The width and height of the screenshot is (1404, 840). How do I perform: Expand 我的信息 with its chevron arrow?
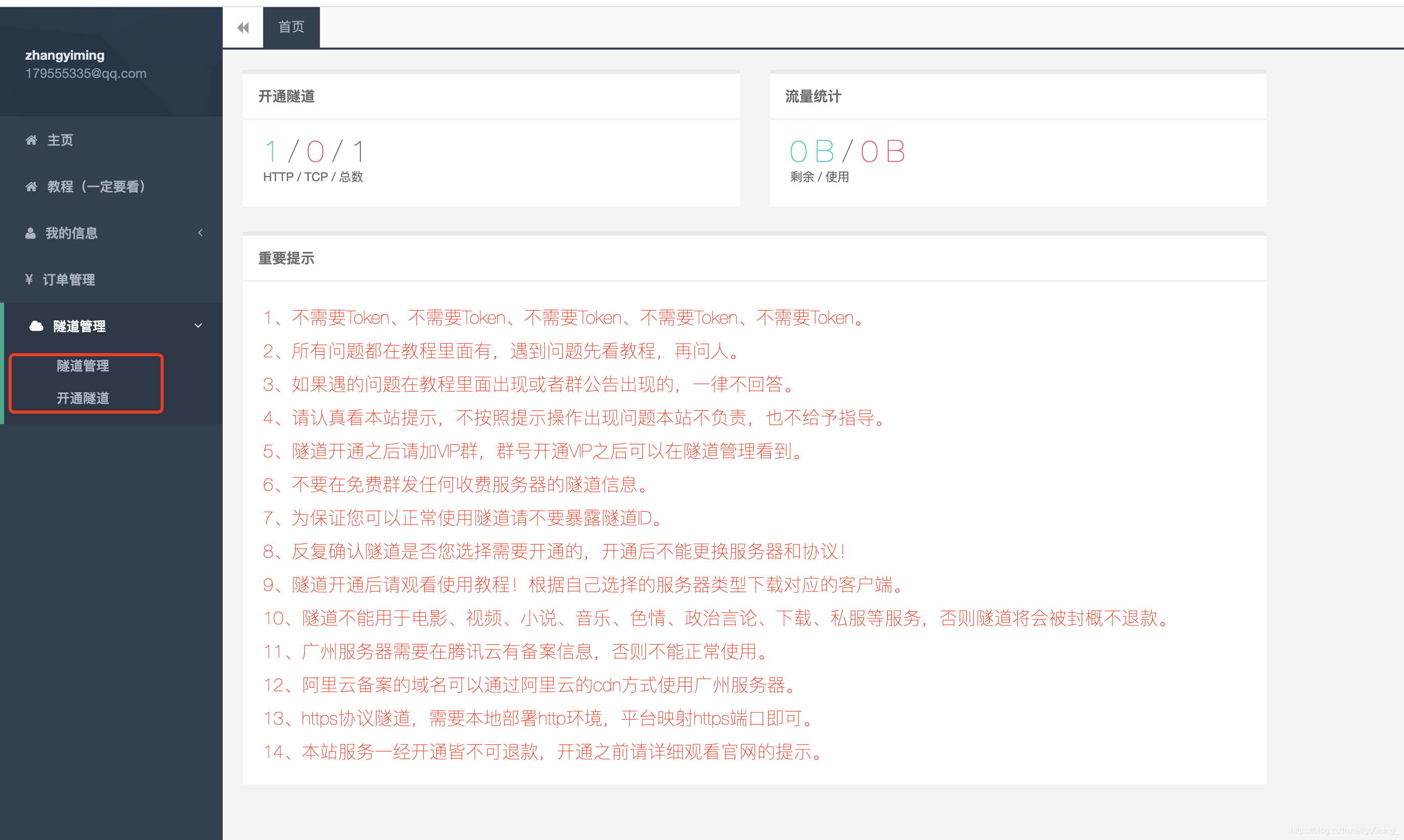pyautogui.click(x=200, y=233)
